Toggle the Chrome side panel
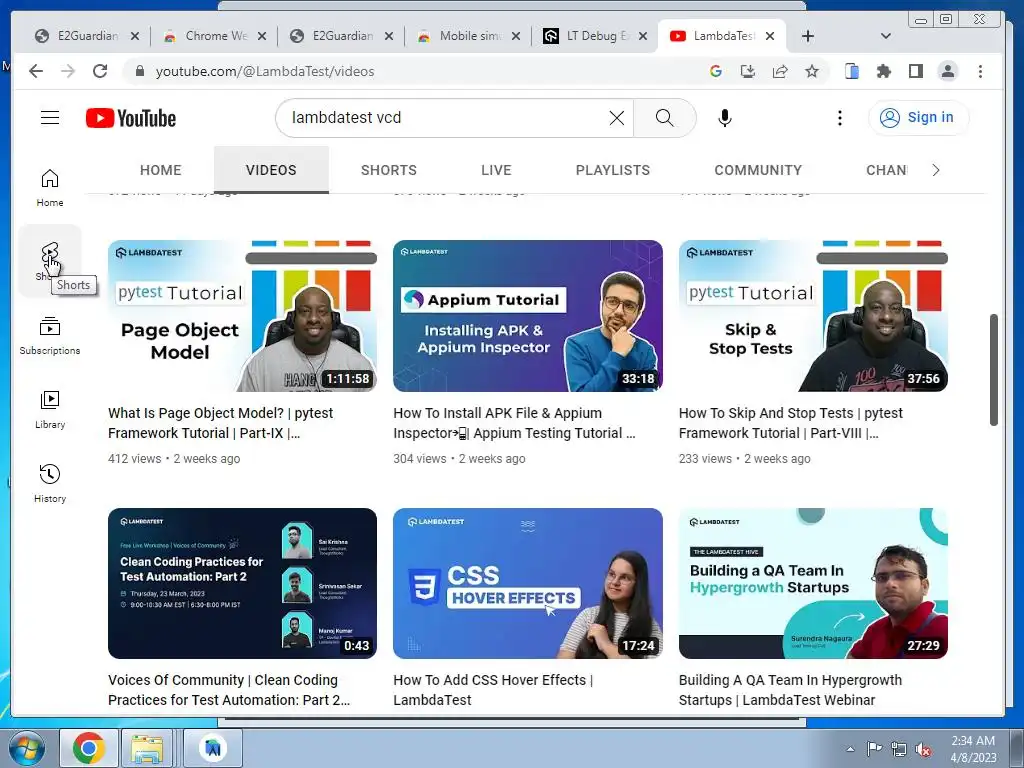 [x=916, y=71]
